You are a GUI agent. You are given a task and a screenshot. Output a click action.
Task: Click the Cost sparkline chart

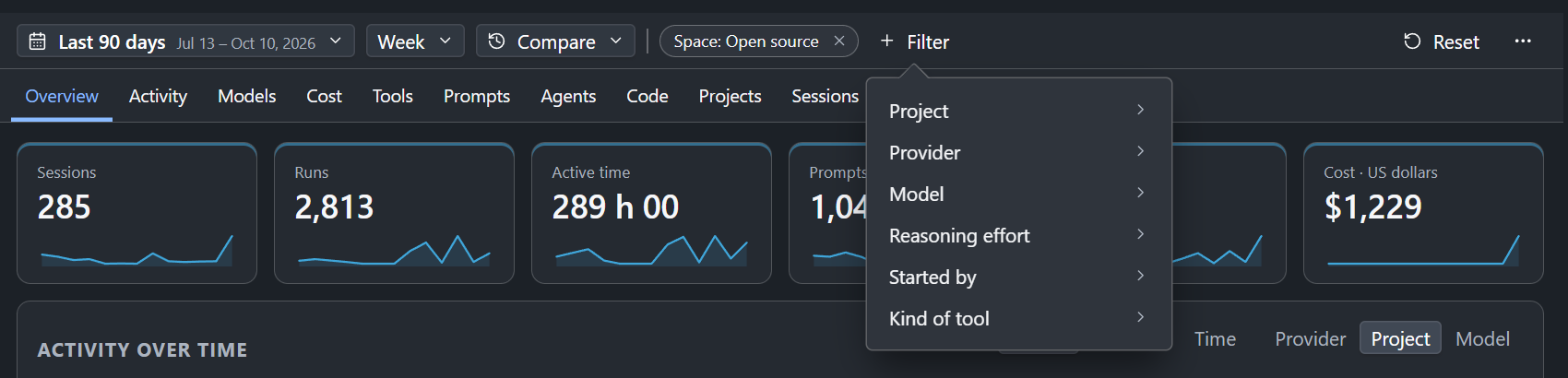(1423, 250)
